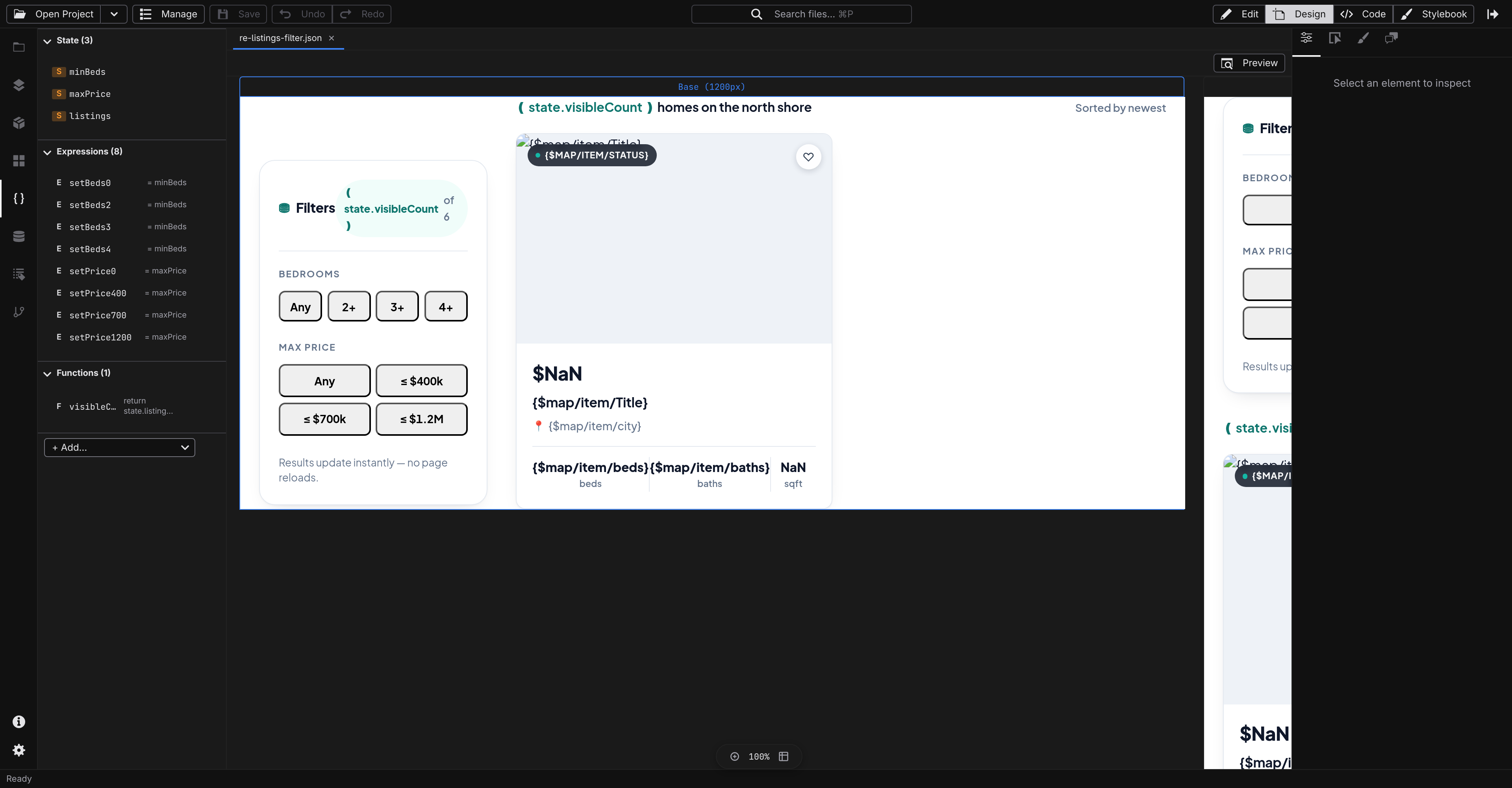Open the grid blocks sidebar icon
This screenshot has width=1512, height=788.
pos(19,160)
